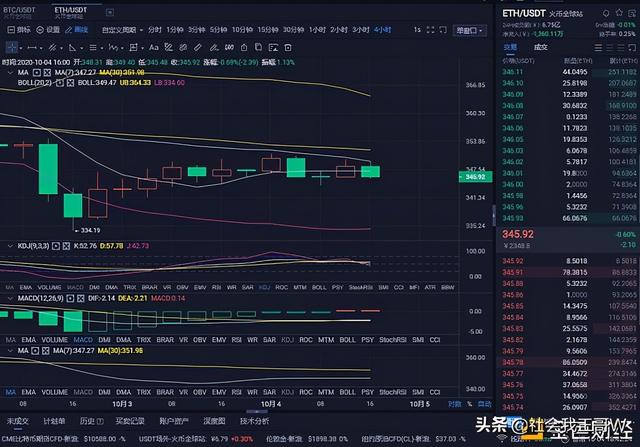Click the favorite star icon beside ETH/USDT
The image size is (640, 447).
619,13
